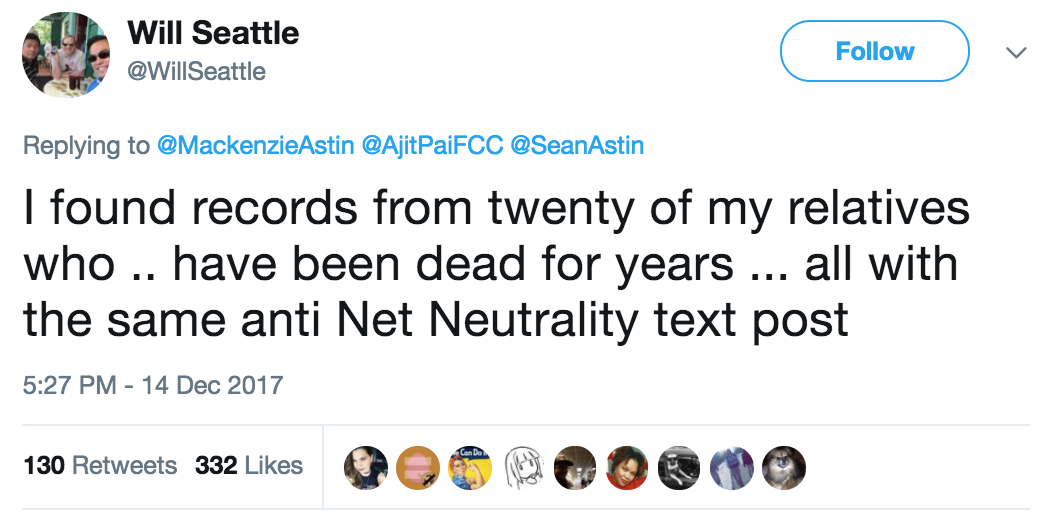1054x524 pixels.
Task: View the 130 Retweets list
Action: (100, 465)
